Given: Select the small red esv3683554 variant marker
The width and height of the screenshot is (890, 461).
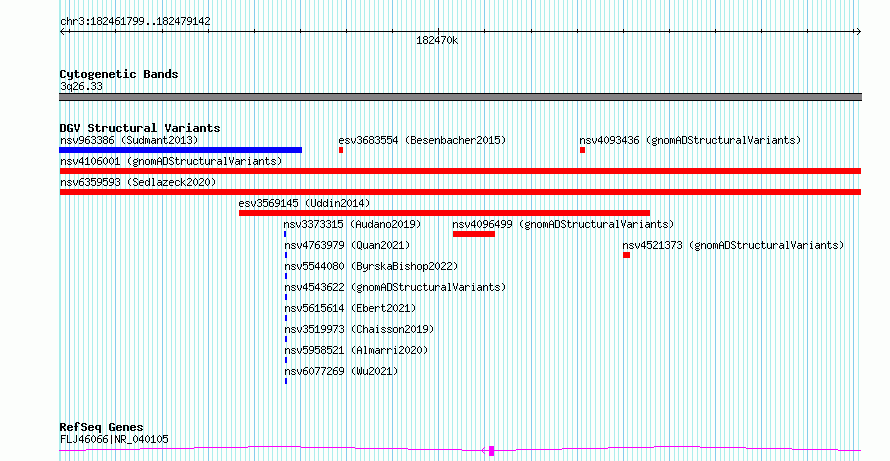Looking at the screenshot, I should (341, 150).
